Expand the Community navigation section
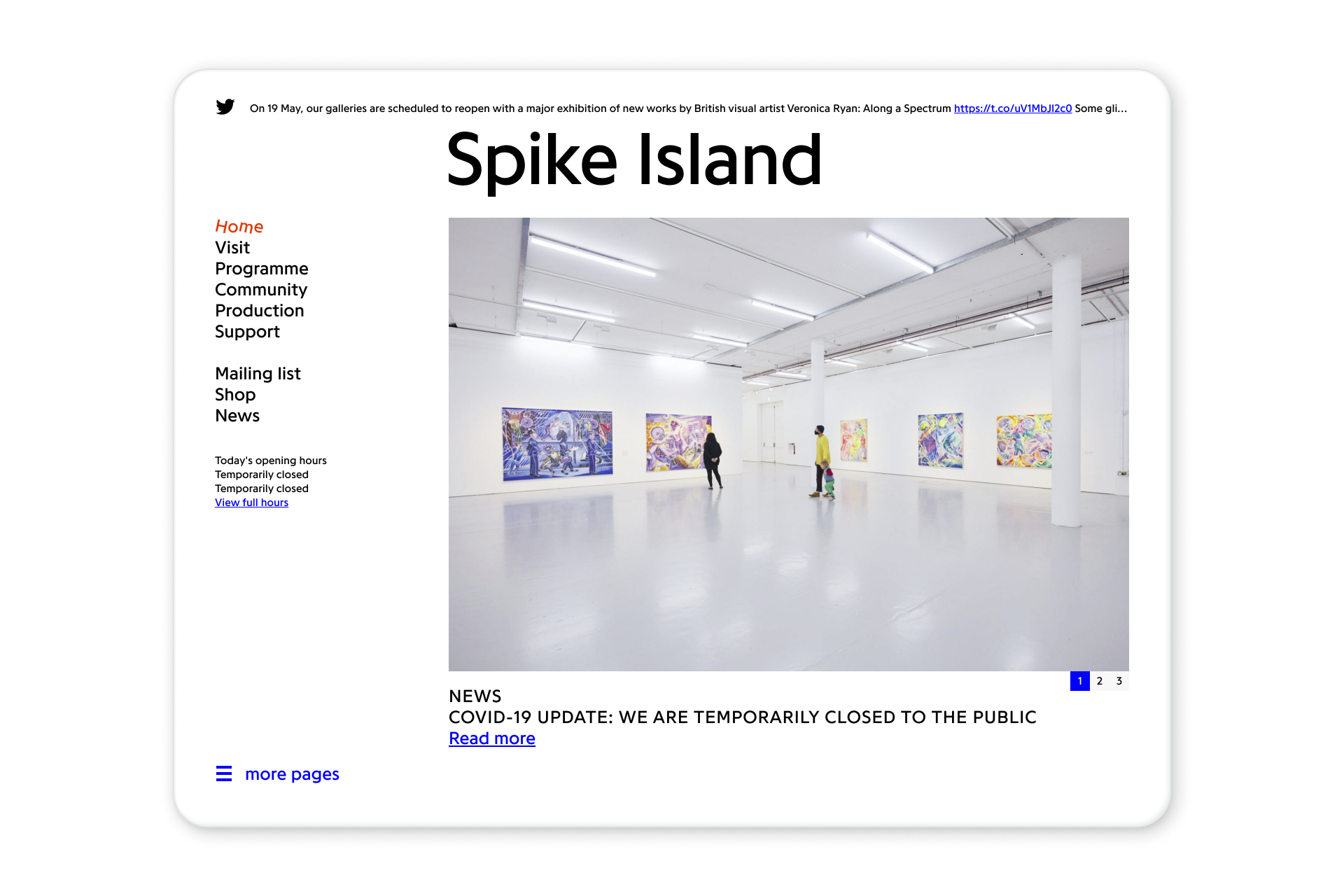Image resolution: width=1344 pixels, height=896 pixels. tap(261, 289)
